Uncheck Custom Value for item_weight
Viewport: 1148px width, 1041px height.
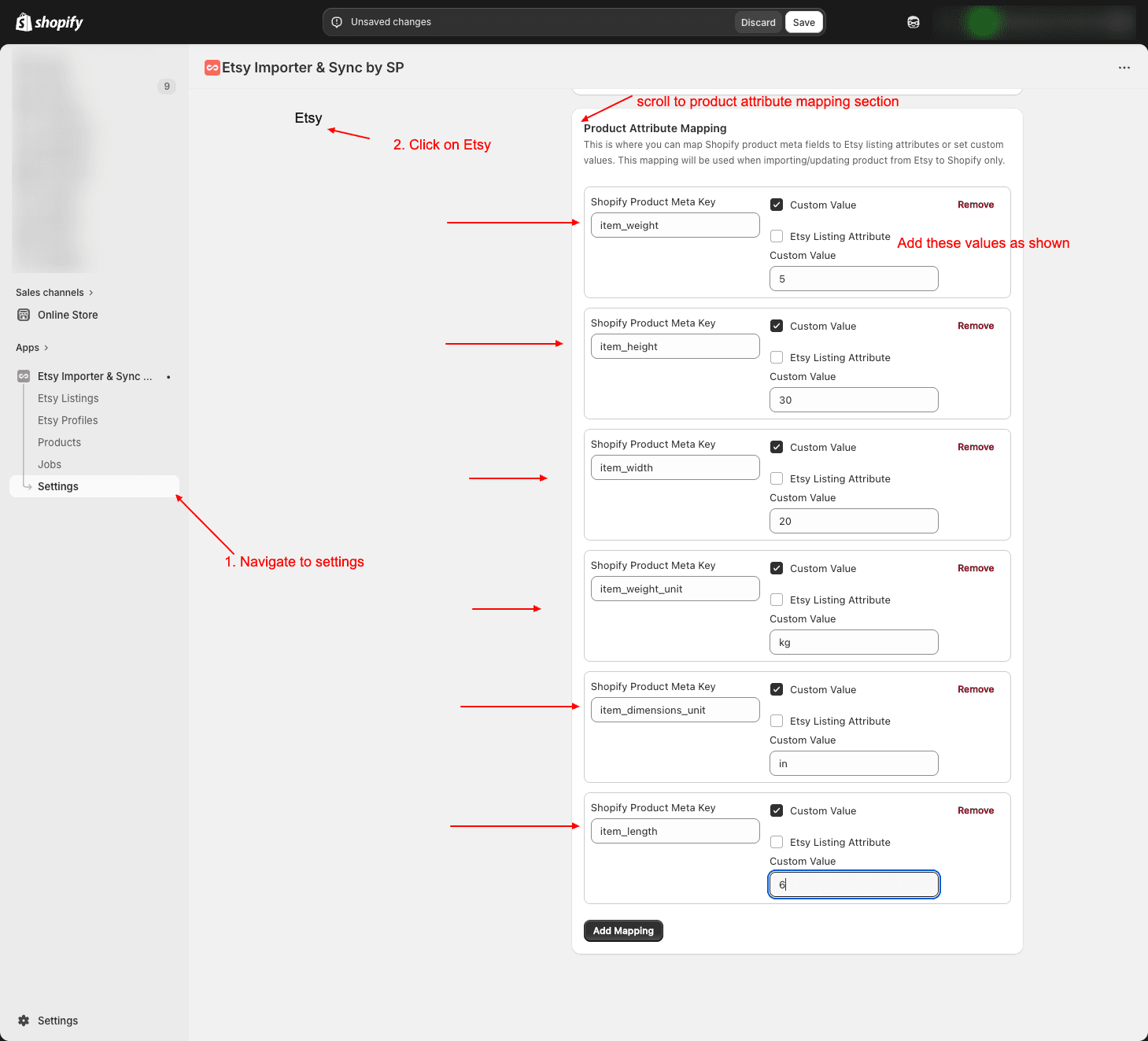click(x=777, y=205)
